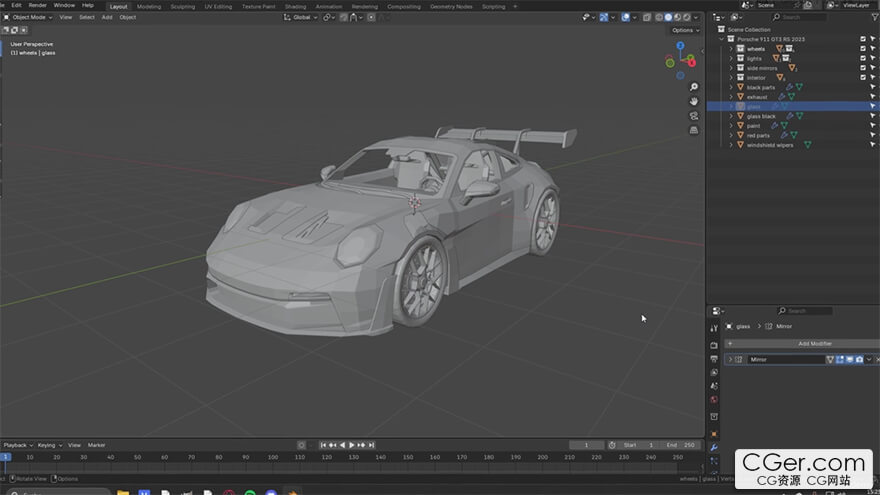Select solid viewport shading mode

tap(669, 17)
